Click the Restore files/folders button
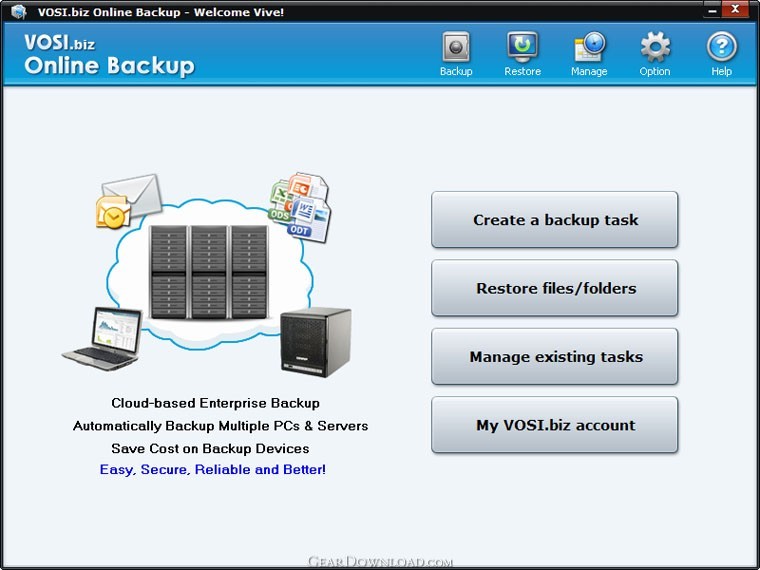Image resolution: width=760 pixels, height=570 pixels. coord(554,288)
